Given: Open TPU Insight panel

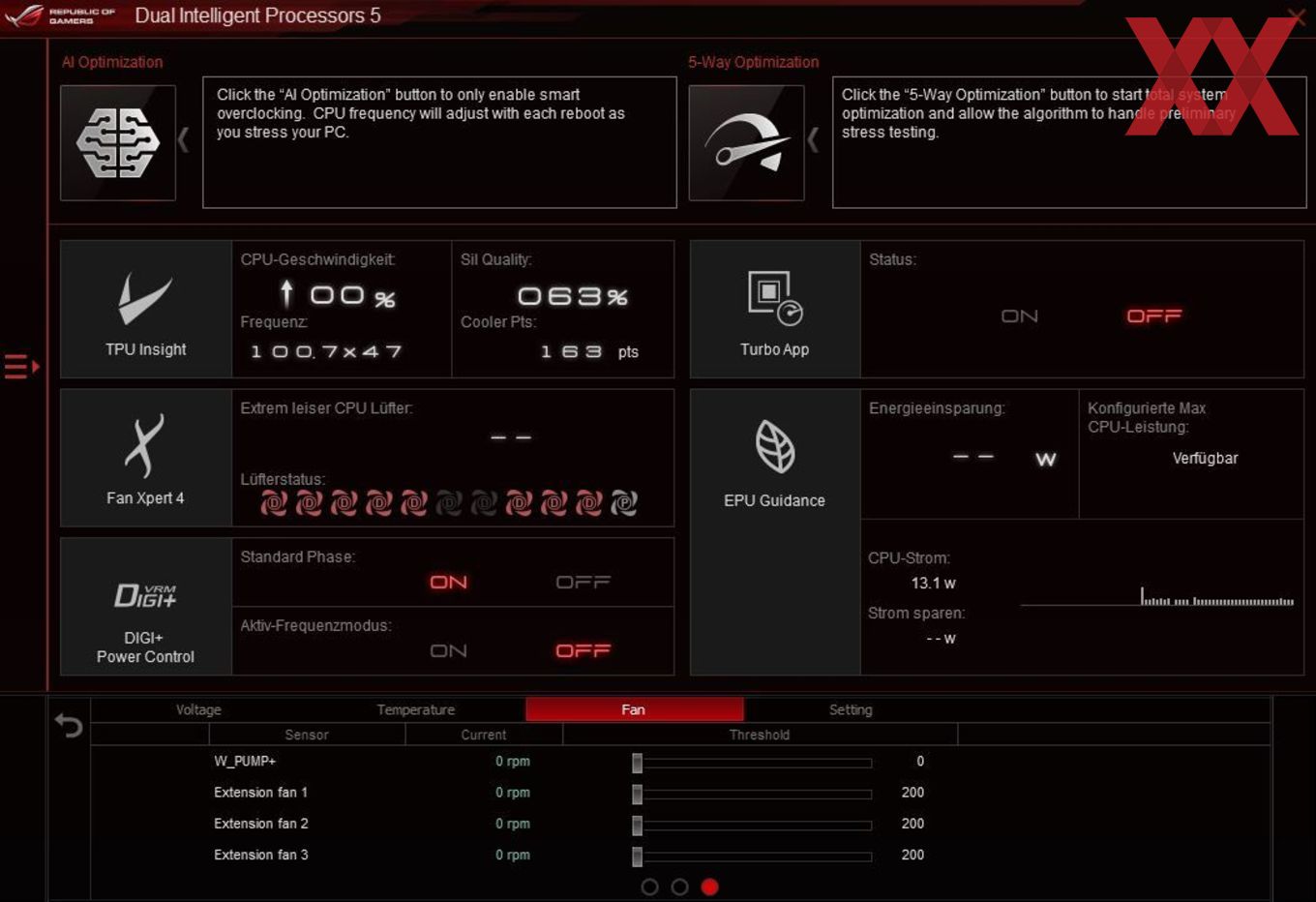Looking at the screenshot, I should tap(146, 310).
